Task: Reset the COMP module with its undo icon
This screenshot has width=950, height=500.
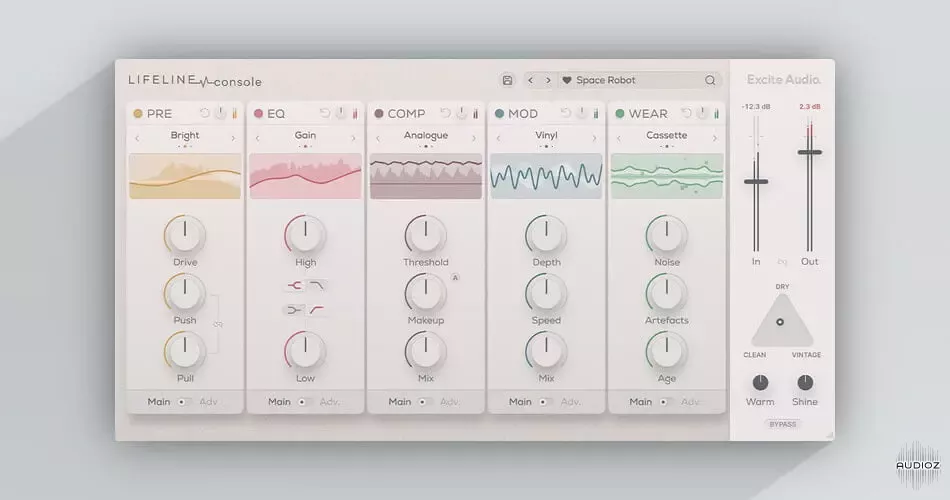Action: 446,113
